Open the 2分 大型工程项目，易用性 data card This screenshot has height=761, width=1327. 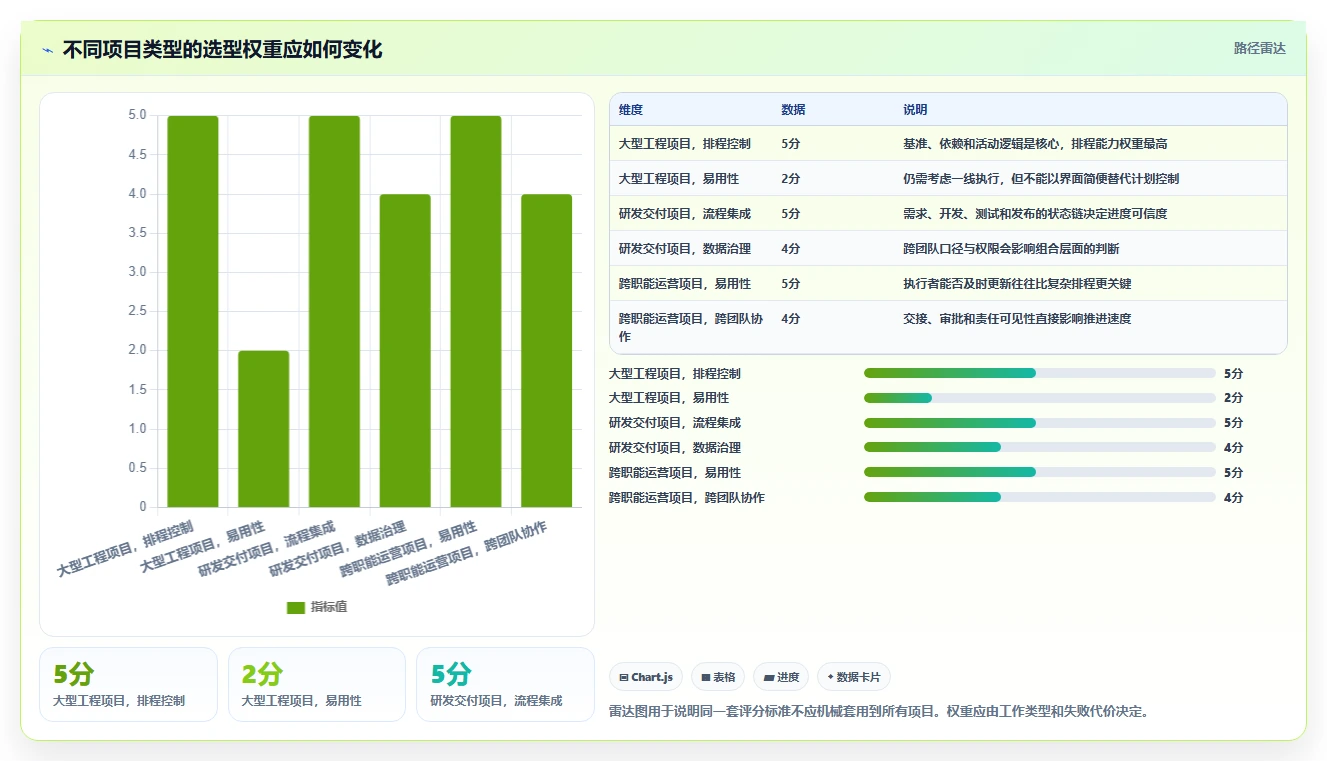point(317,684)
